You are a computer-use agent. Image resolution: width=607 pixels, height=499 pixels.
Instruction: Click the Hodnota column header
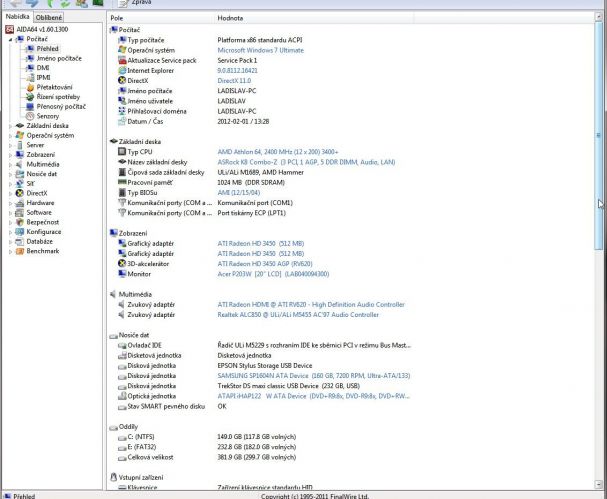point(314,18)
